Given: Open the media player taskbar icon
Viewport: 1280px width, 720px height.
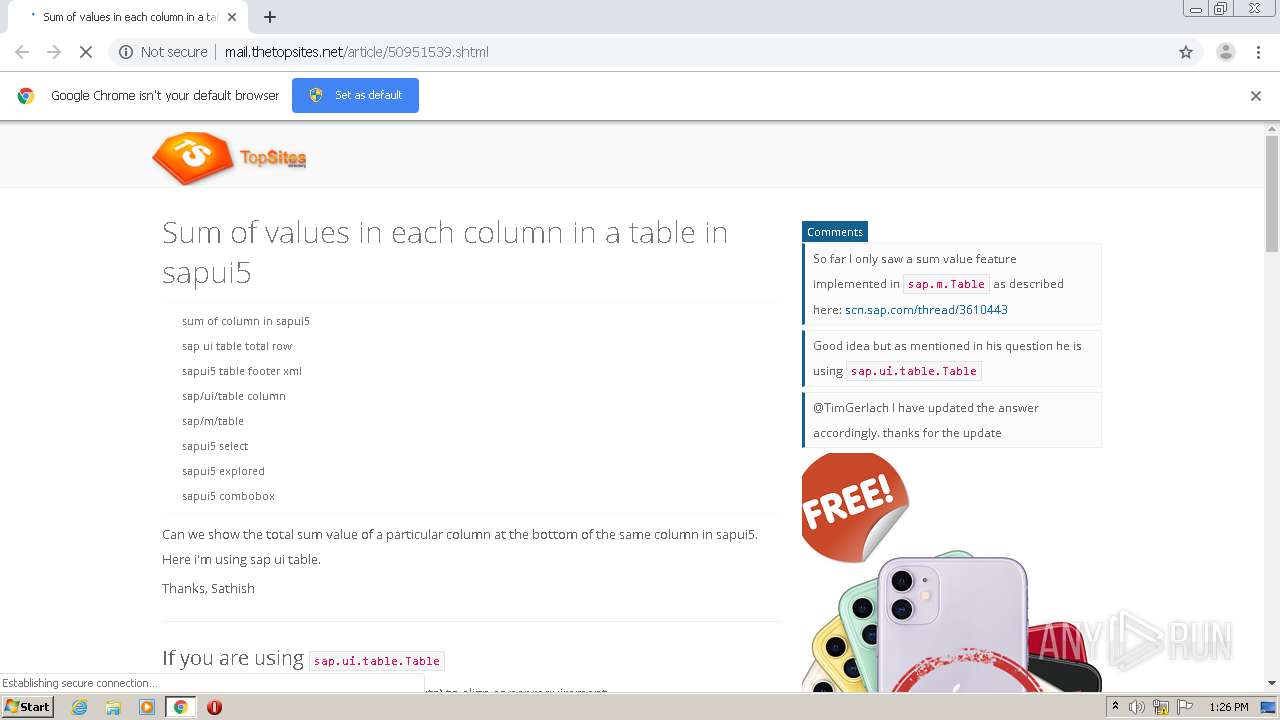Looking at the screenshot, I should tap(147, 707).
